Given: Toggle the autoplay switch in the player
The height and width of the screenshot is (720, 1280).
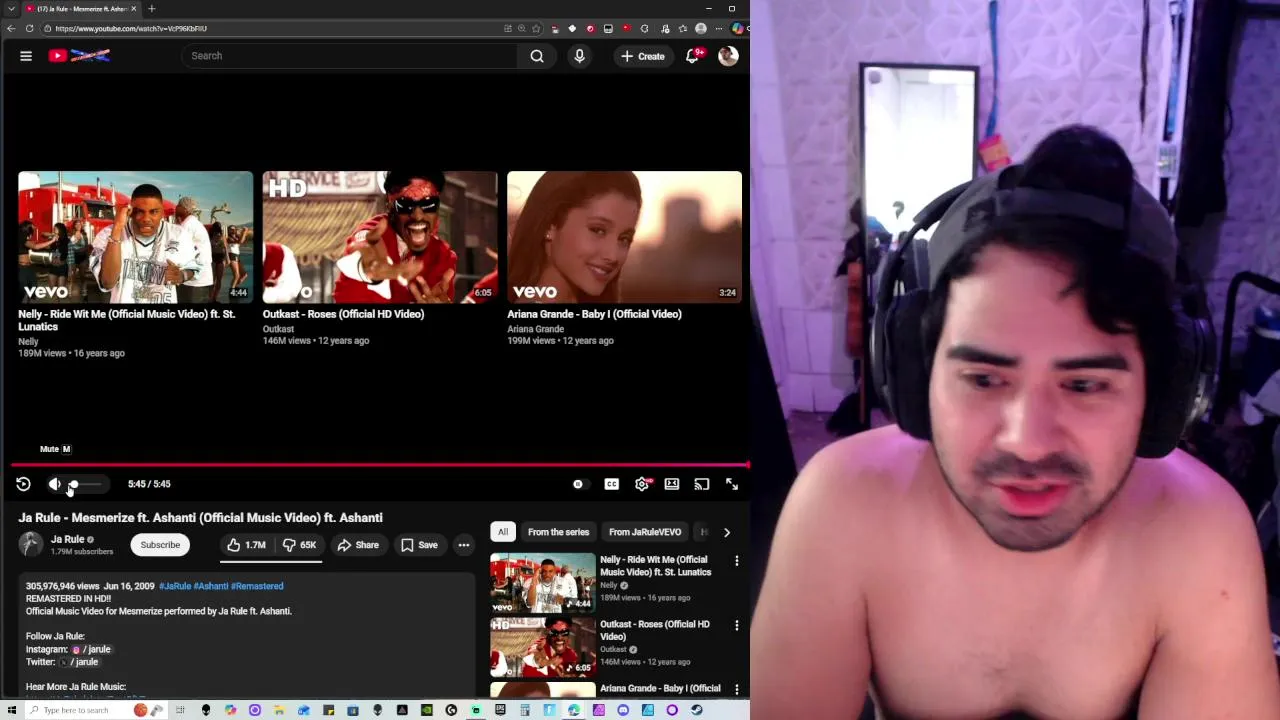Looking at the screenshot, I should coord(578,484).
